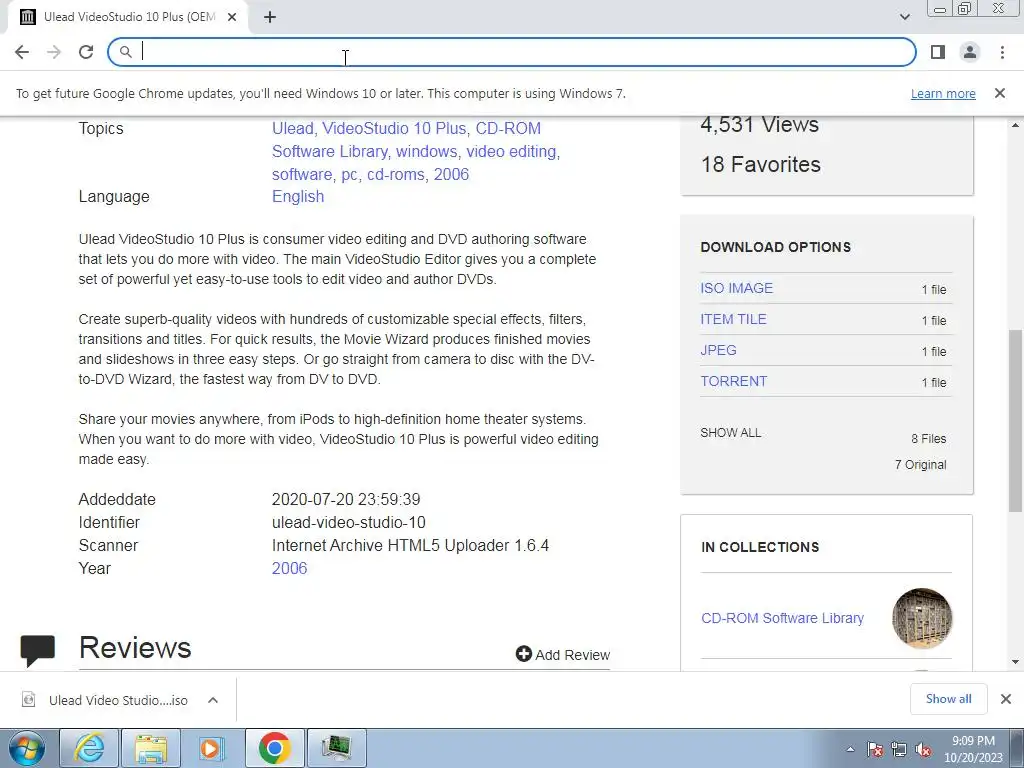Image resolution: width=1024 pixels, height=768 pixels.
Task: Select the Ulead VideoStudio 10 Plus tab
Action: [127, 17]
